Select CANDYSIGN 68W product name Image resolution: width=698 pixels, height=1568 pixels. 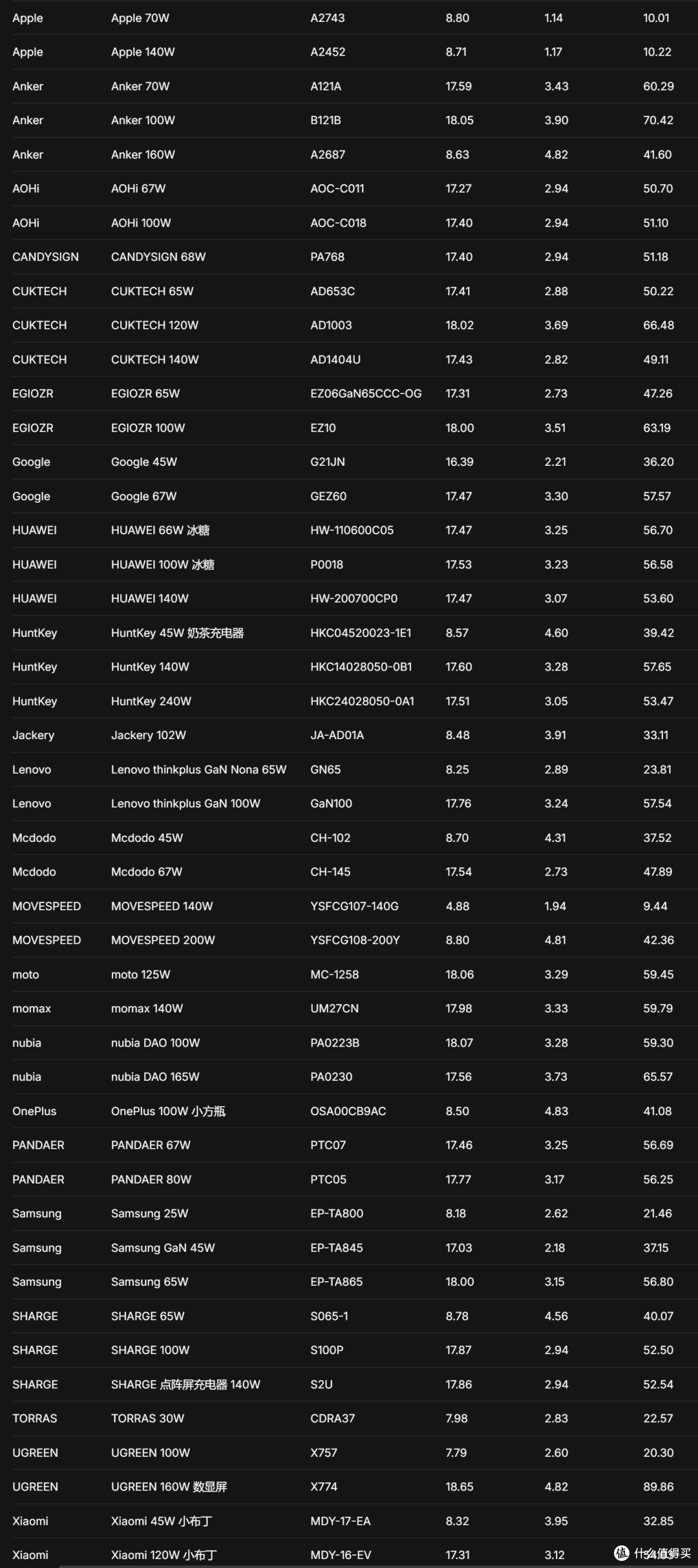click(158, 257)
